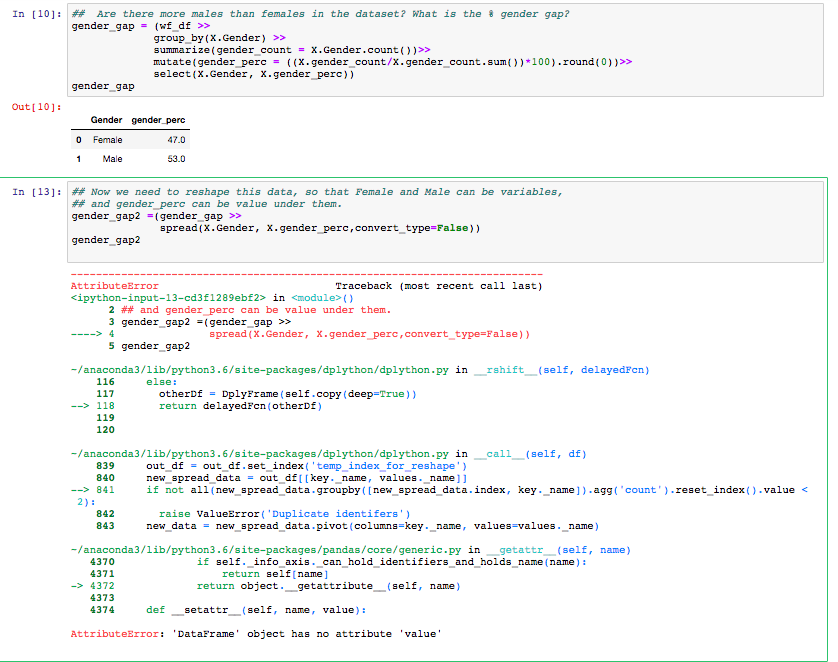Click into the In [10] code cell

click(x=445, y=50)
